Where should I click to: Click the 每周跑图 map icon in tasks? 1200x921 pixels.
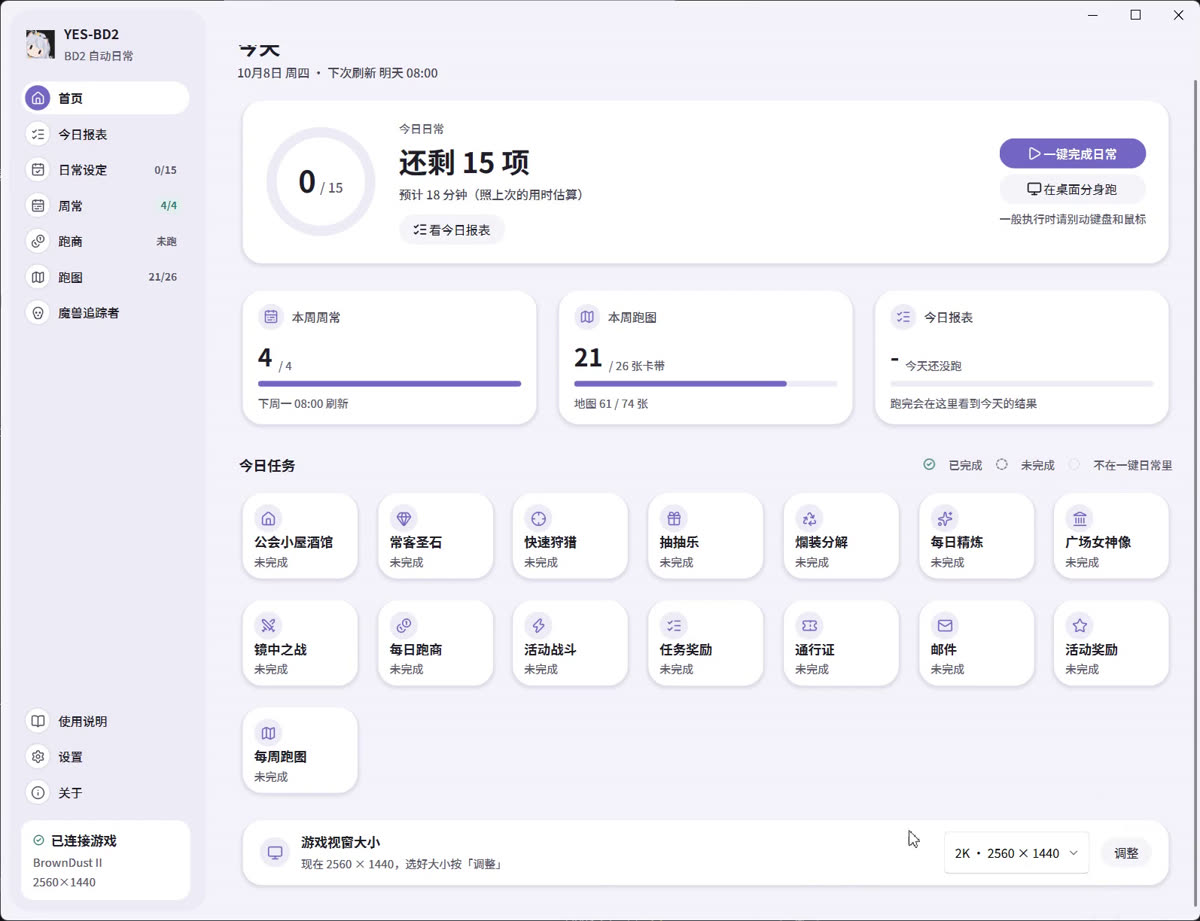point(268,733)
